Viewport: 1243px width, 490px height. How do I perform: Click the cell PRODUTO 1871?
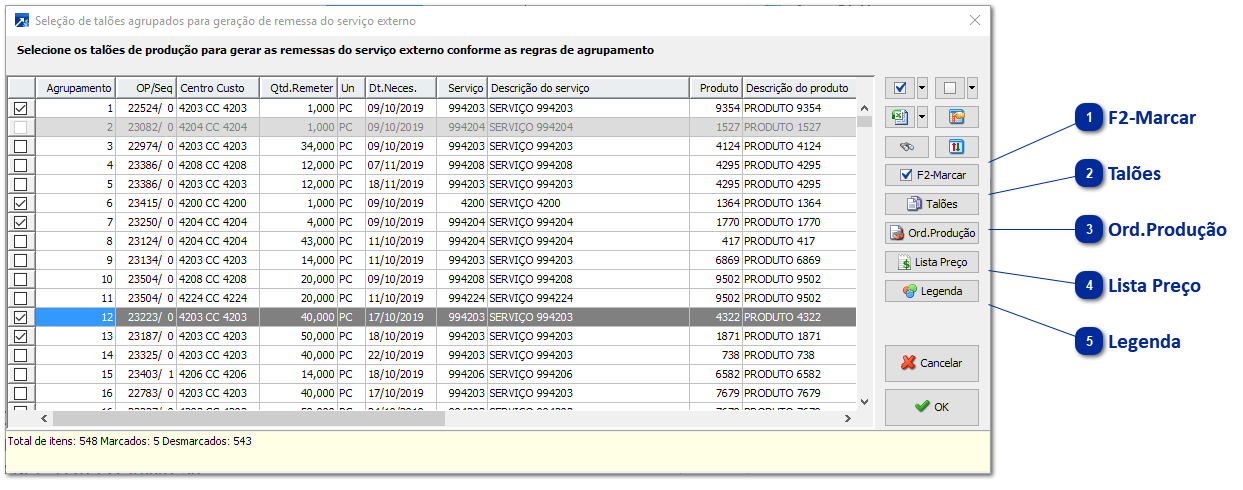click(x=799, y=336)
